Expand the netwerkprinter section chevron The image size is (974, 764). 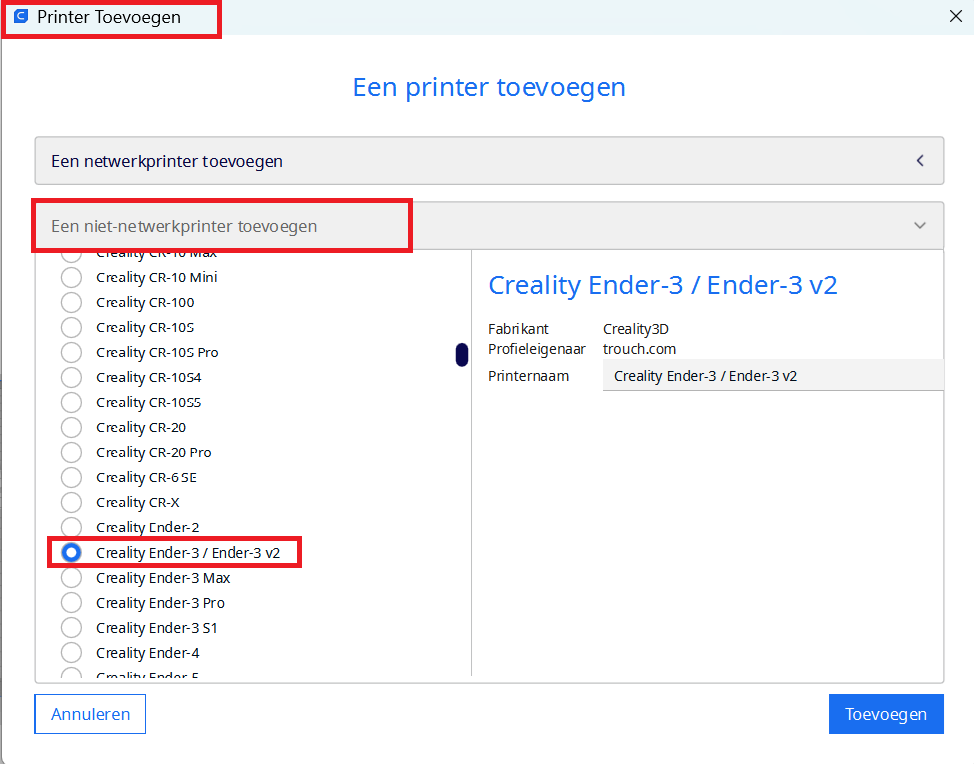[920, 161]
